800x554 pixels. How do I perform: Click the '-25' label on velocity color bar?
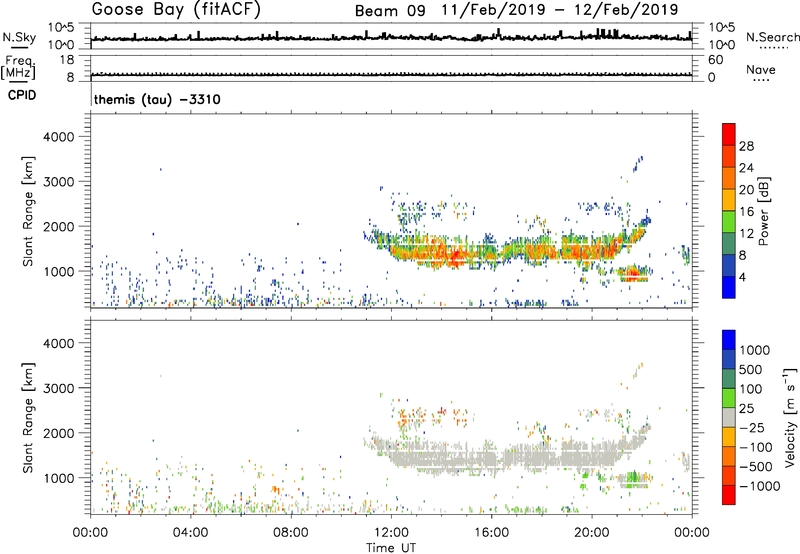(752, 427)
